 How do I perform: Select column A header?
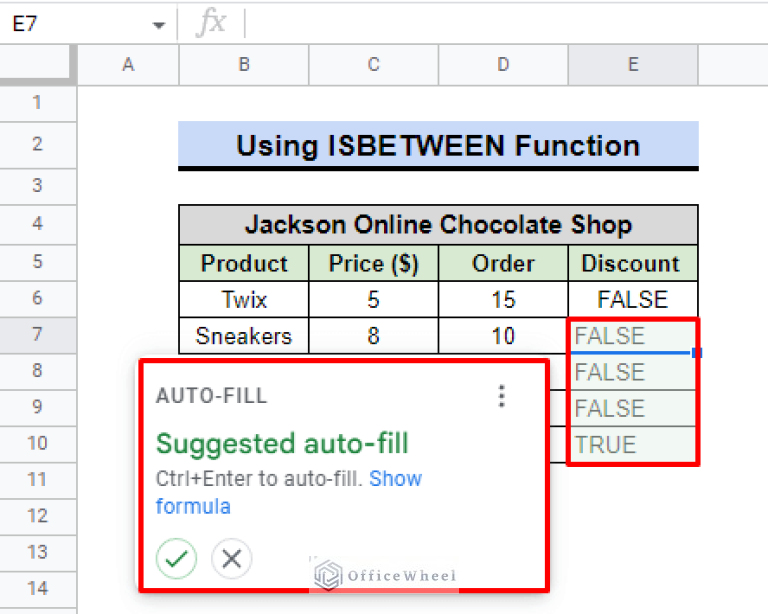[x=128, y=65]
